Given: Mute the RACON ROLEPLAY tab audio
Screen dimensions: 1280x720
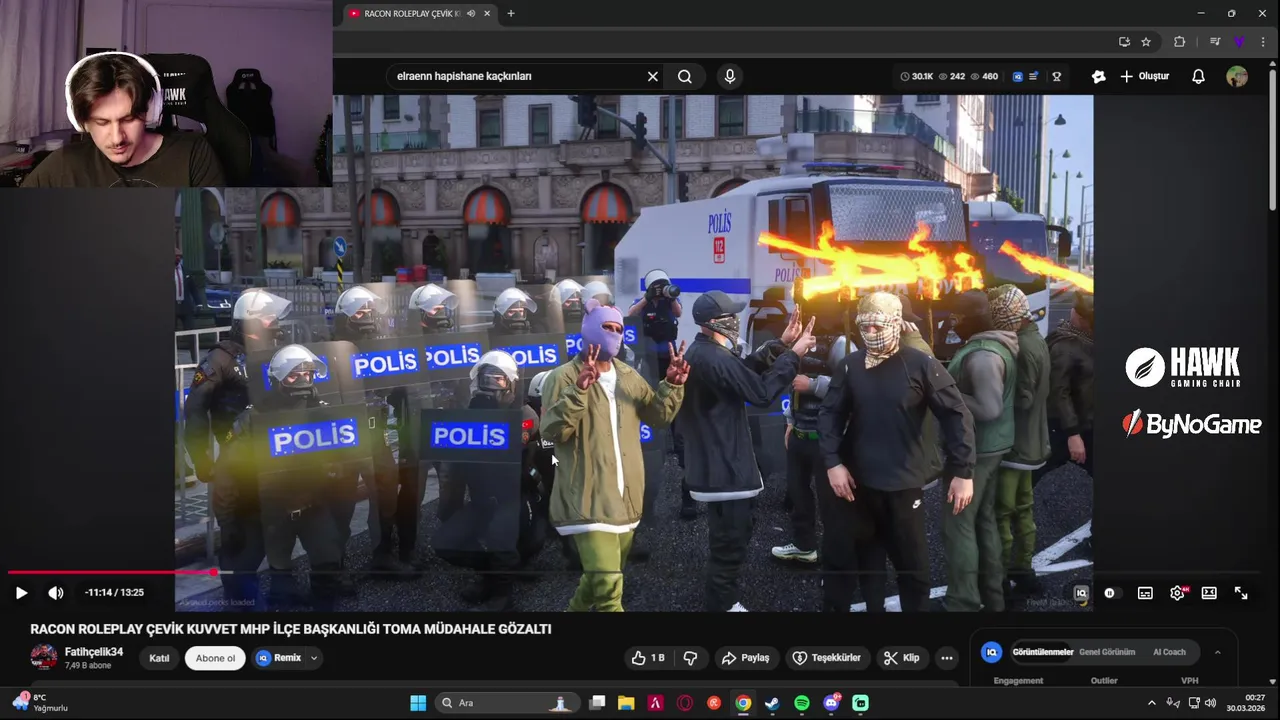Looking at the screenshot, I should [471, 13].
